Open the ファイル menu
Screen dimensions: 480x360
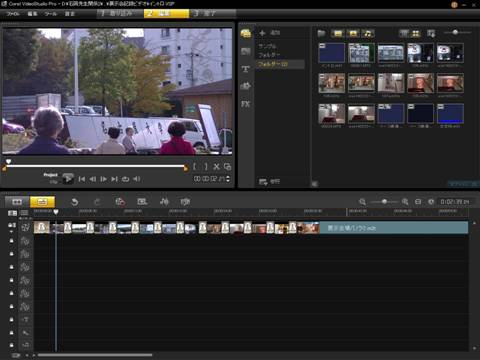pos(13,14)
